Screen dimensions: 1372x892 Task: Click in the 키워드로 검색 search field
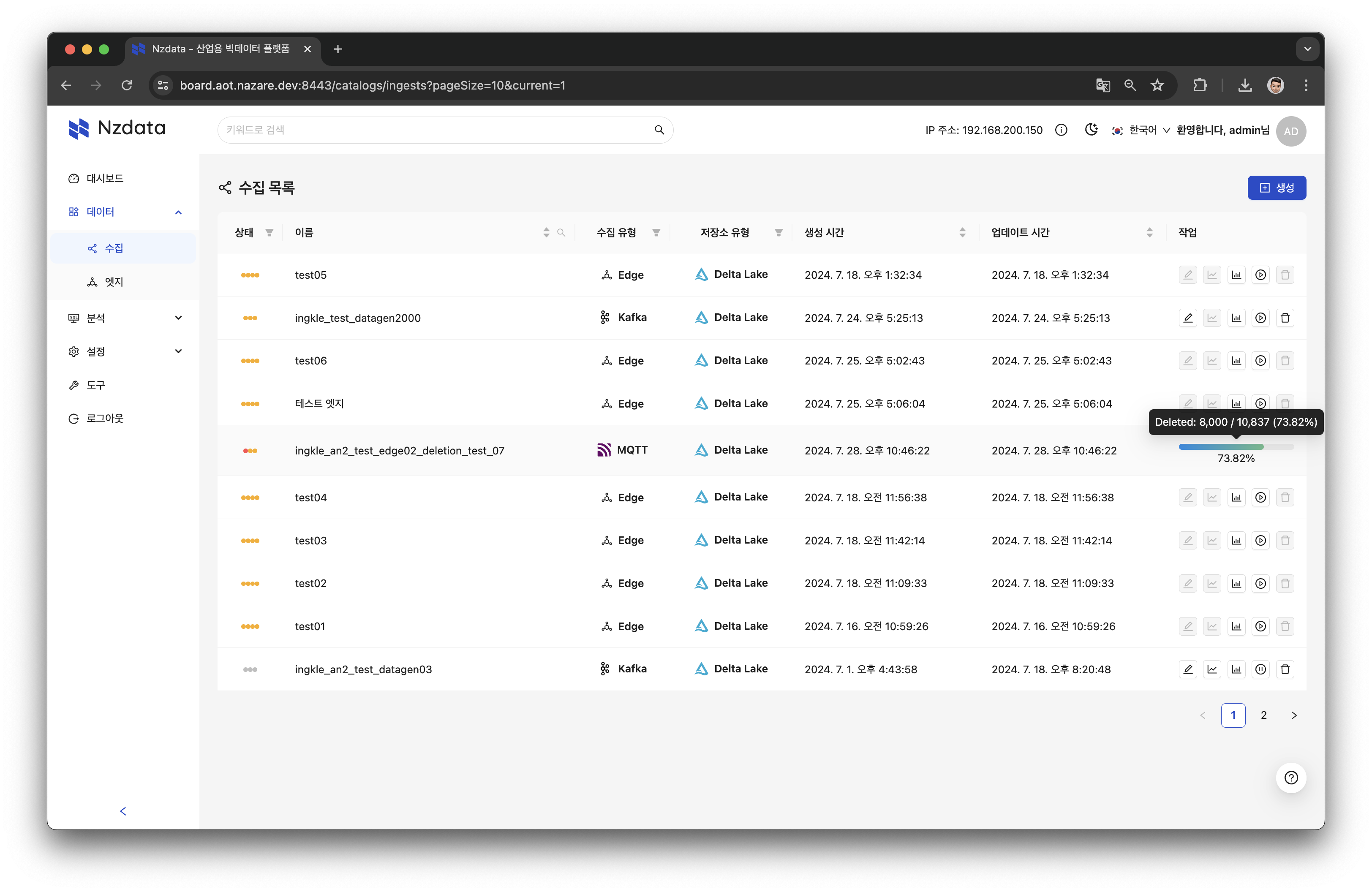(445, 130)
